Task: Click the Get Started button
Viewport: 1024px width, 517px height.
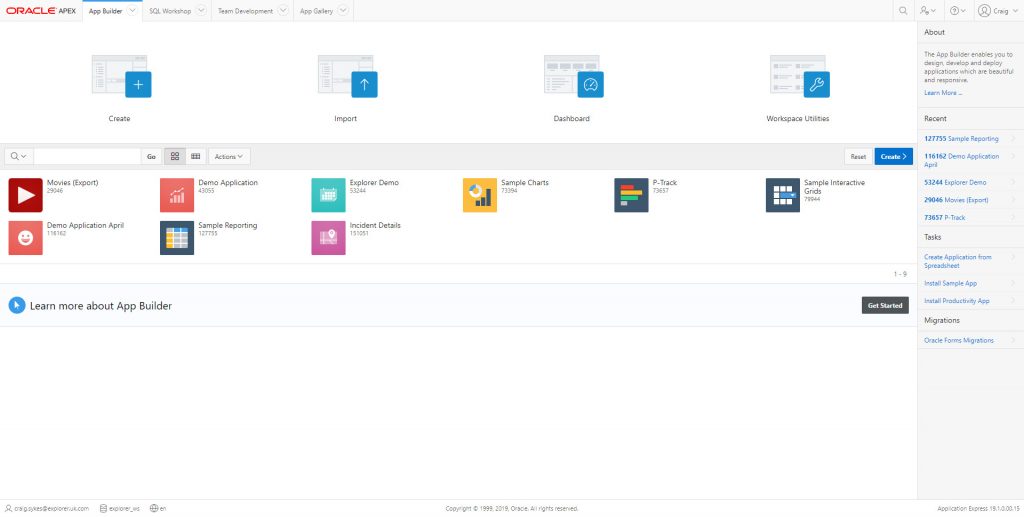Action: click(x=885, y=306)
